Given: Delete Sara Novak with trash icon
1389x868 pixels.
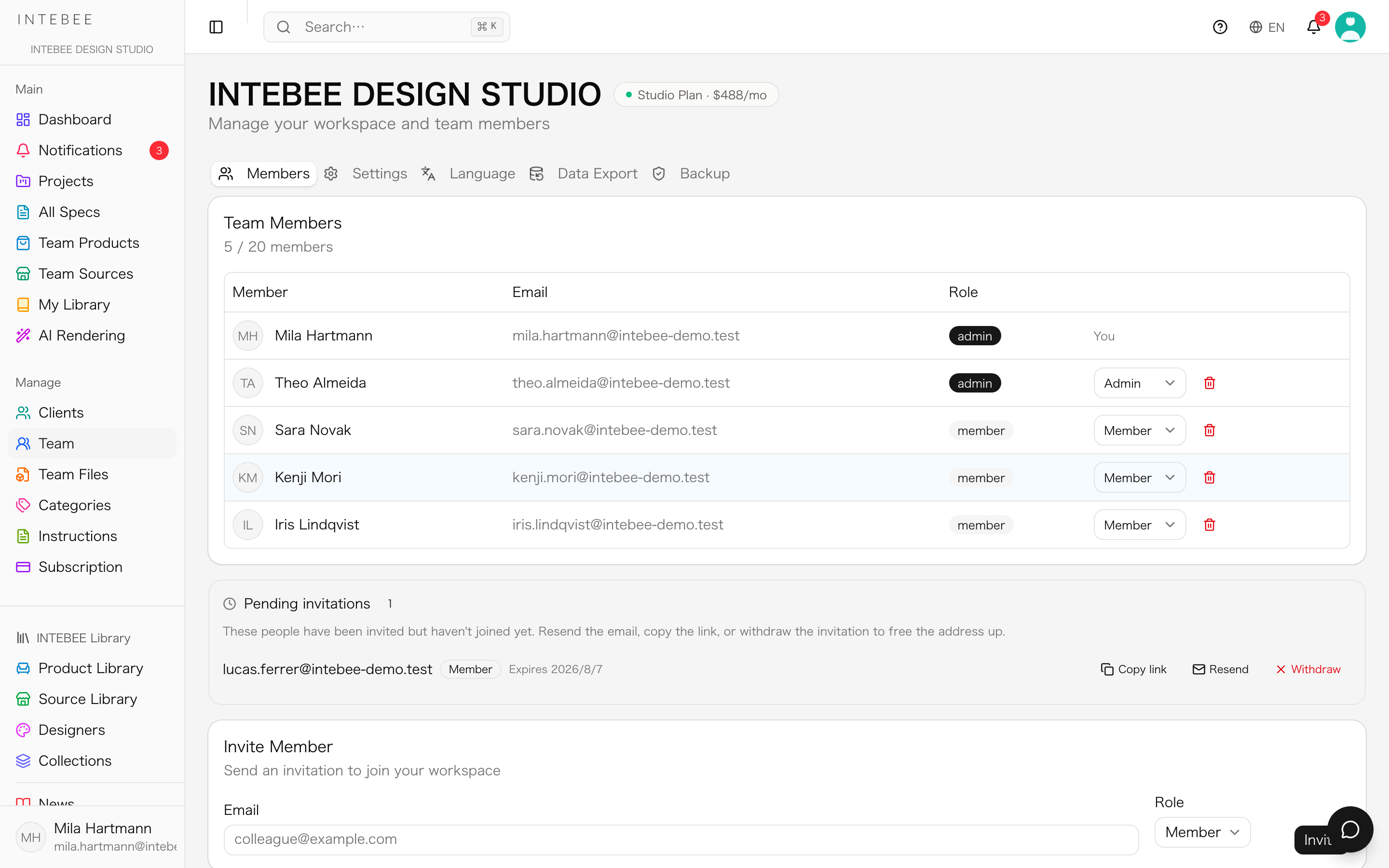Looking at the screenshot, I should click(x=1210, y=430).
